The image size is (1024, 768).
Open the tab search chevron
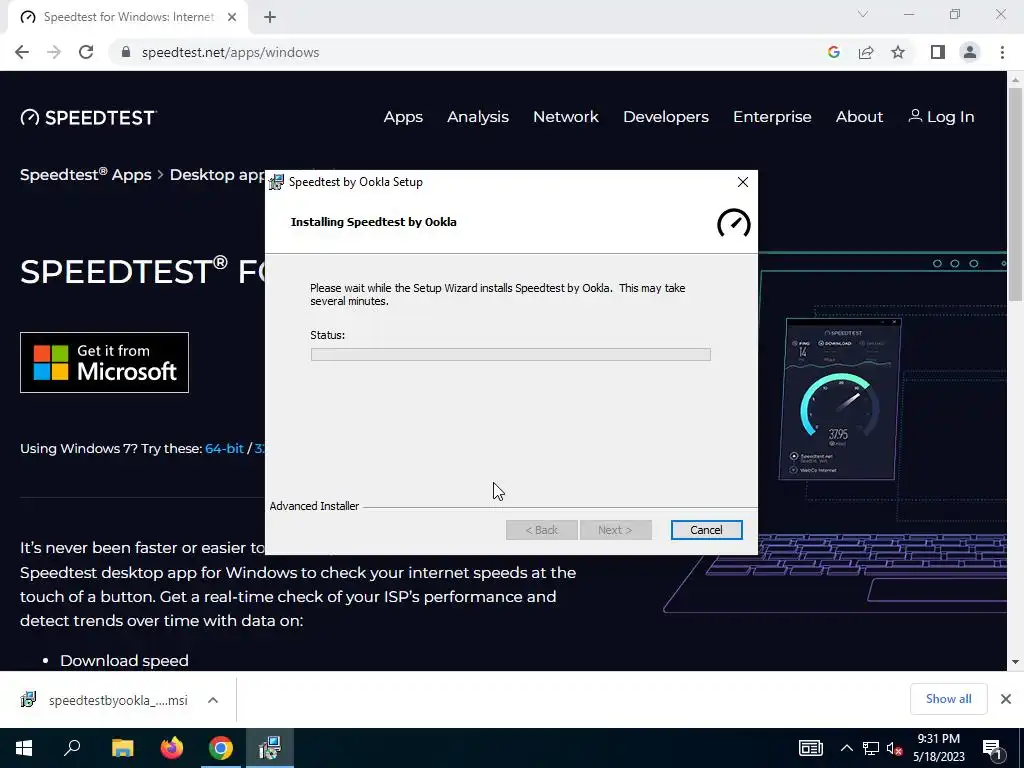coord(863,14)
